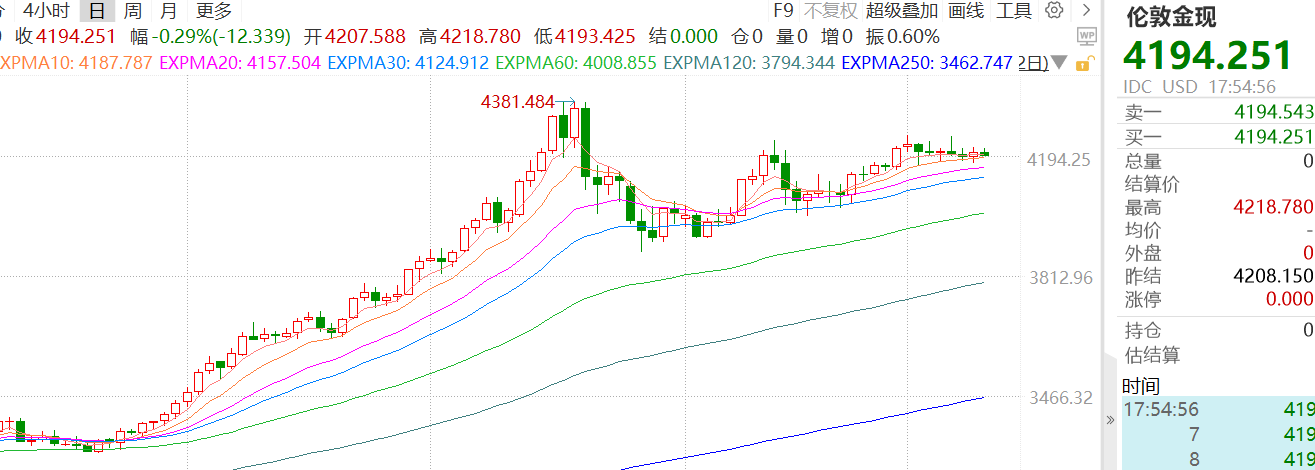Image resolution: width=1315 pixels, height=470 pixels.
Task: Click the F9 button
Action: [784, 11]
